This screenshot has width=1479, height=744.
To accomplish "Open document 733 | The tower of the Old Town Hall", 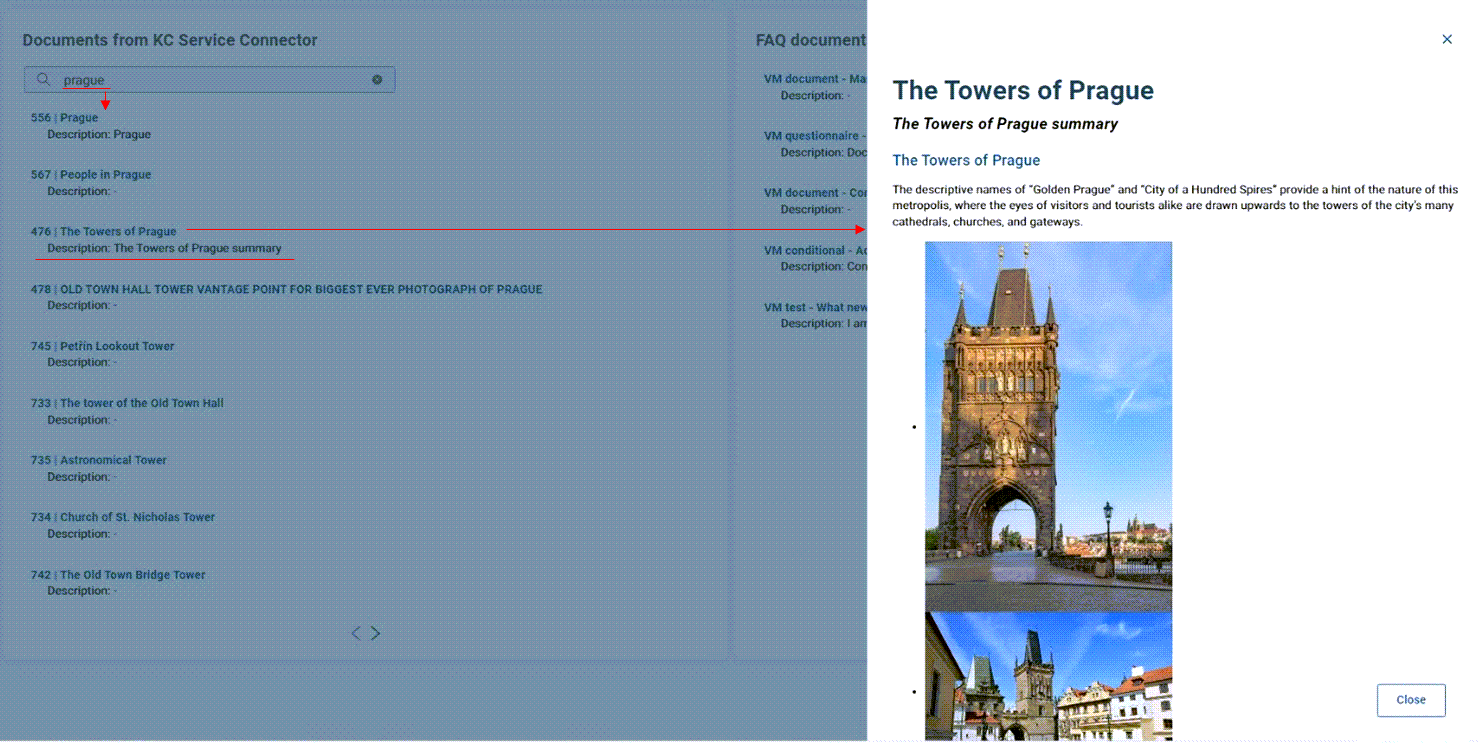I will 128,404.
